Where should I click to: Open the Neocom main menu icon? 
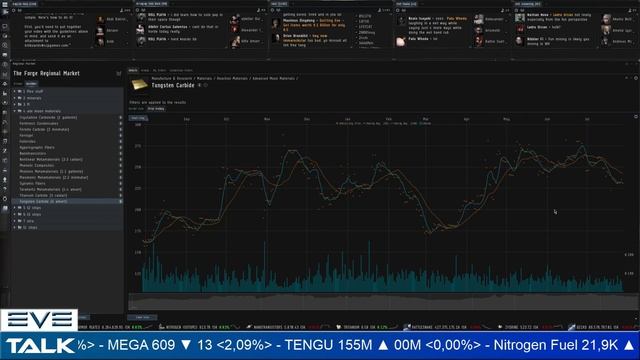click(5, 4)
